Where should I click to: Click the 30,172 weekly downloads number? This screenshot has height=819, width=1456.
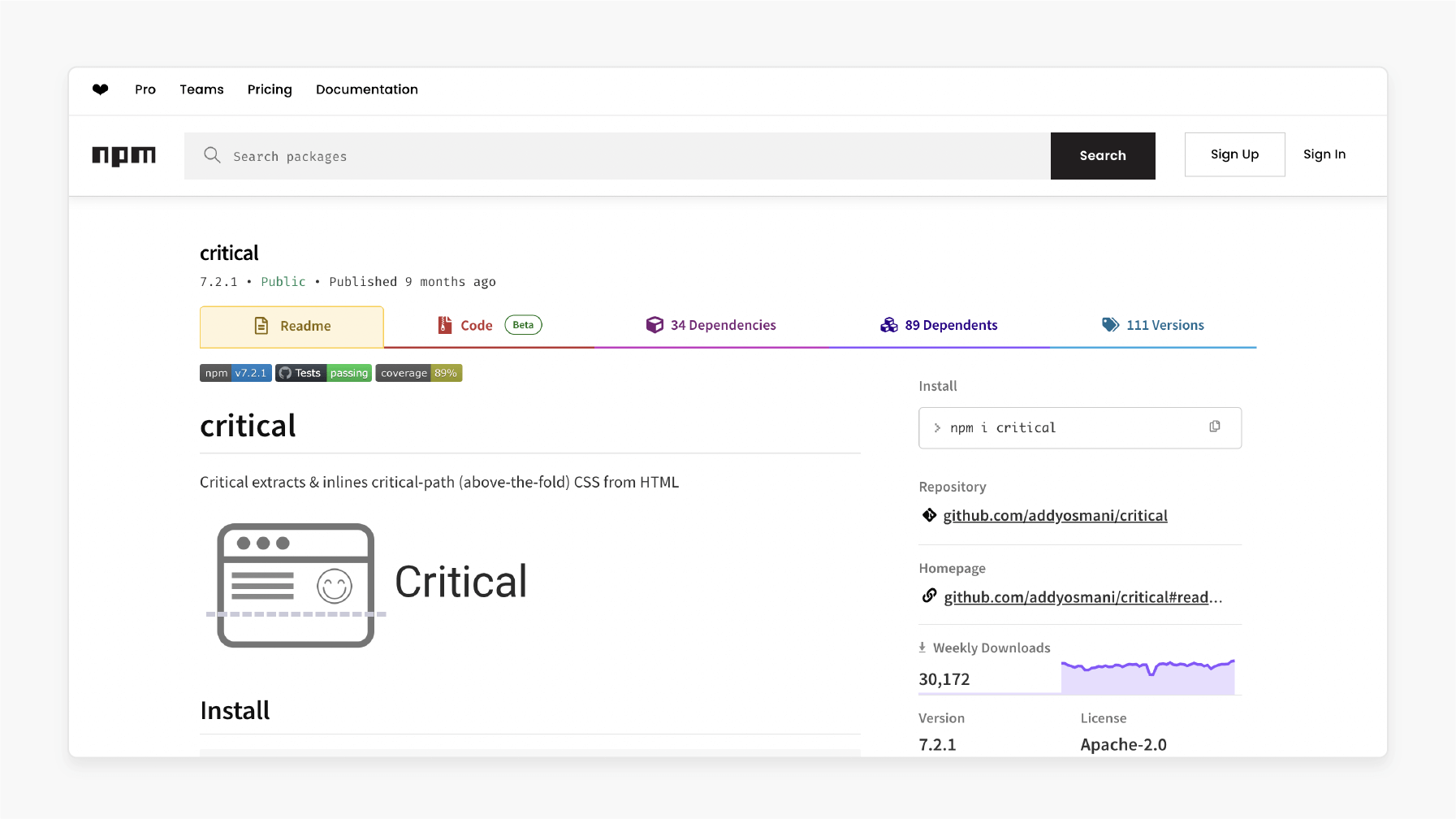944,679
